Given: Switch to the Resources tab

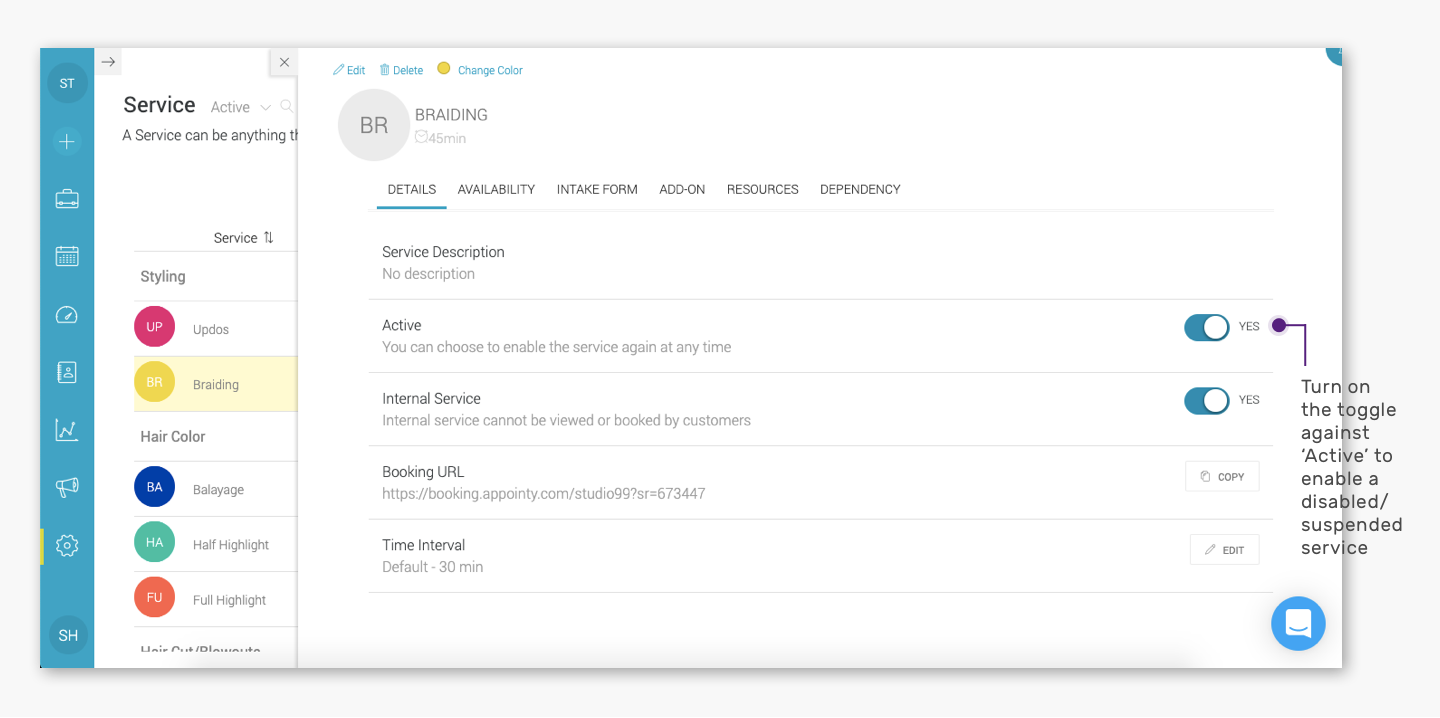Looking at the screenshot, I should click(763, 189).
